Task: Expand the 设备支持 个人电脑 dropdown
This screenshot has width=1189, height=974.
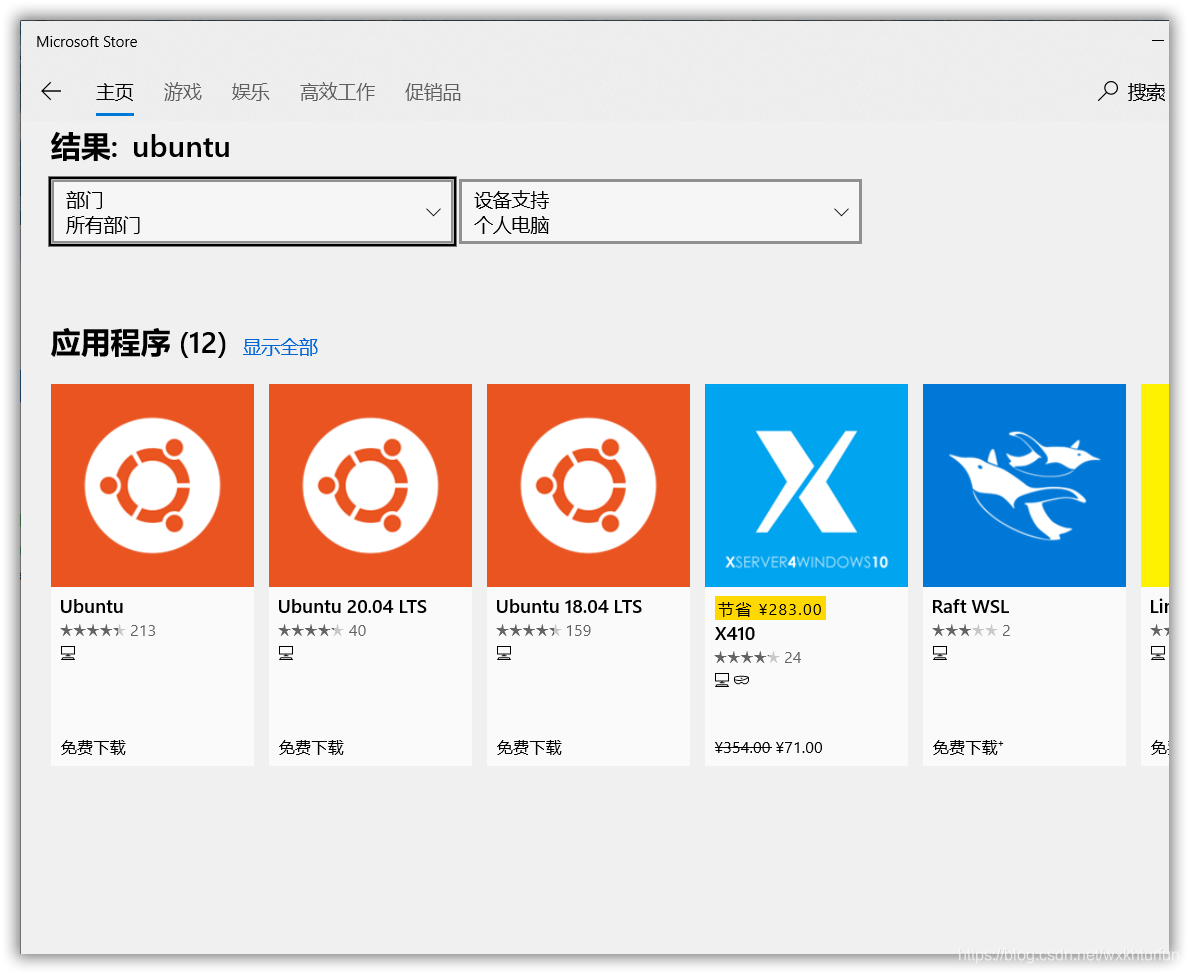Action: click(x=660, y=212)
